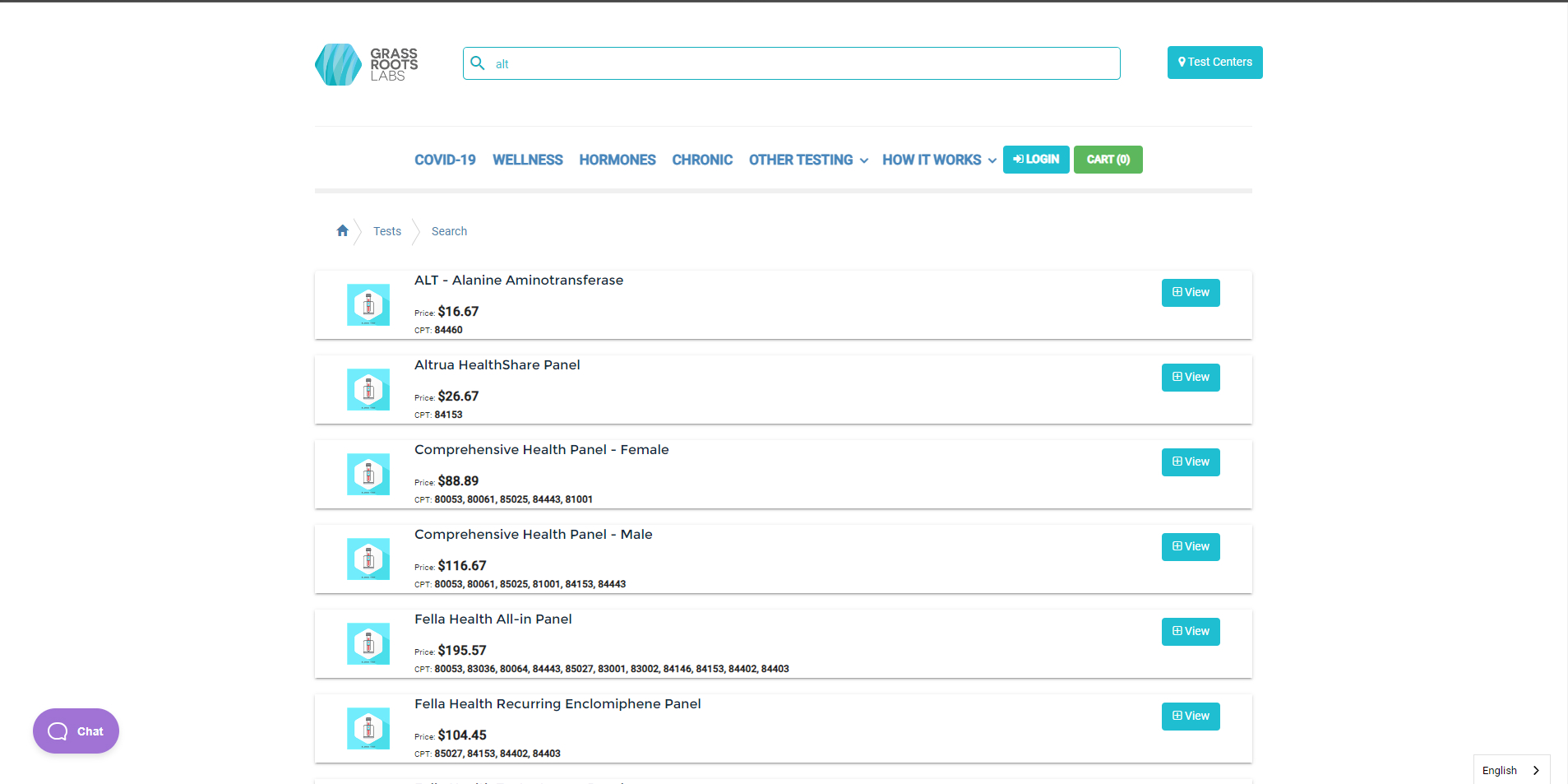This screenshot has height=784, width=1568.
Task: Click the $195.57 price text
Action: click(462, 651)
